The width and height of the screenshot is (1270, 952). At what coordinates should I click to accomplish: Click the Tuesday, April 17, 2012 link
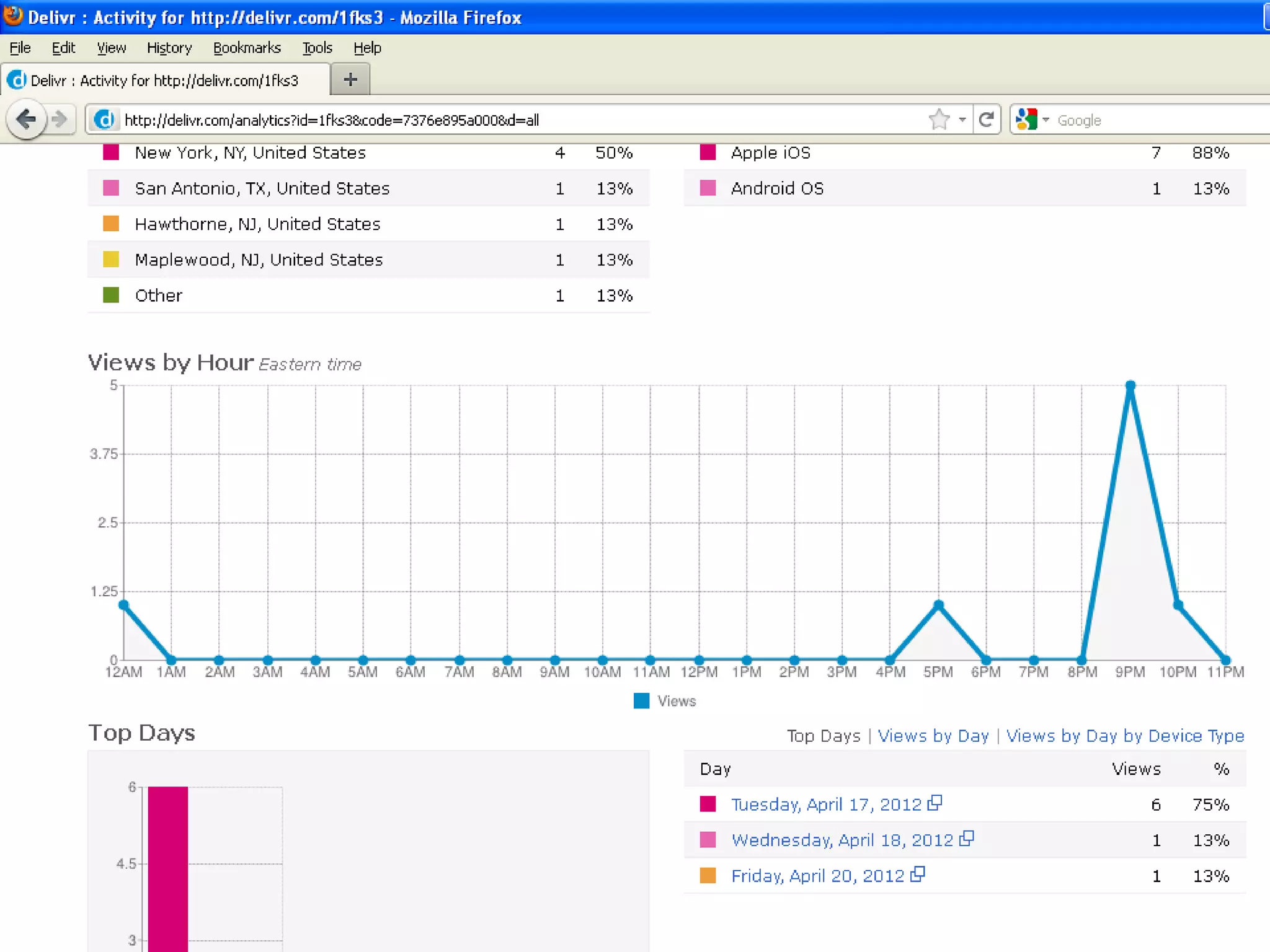click(x=826, y=804)
